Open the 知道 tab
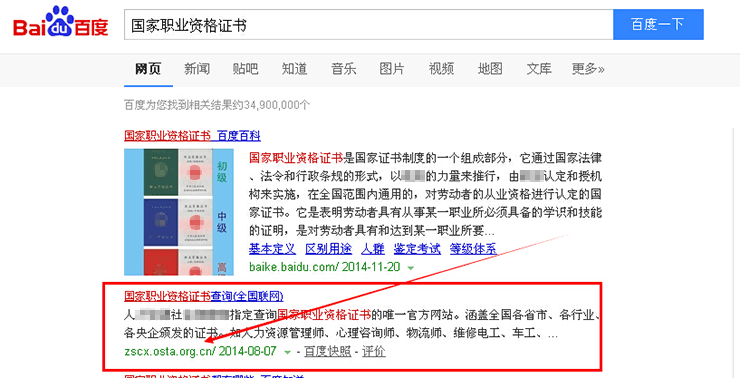 (294, 69)
